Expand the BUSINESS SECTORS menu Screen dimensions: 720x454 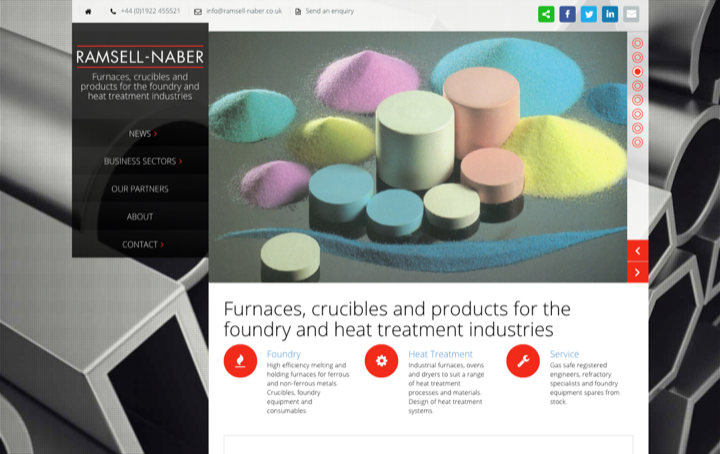point(140,161)
